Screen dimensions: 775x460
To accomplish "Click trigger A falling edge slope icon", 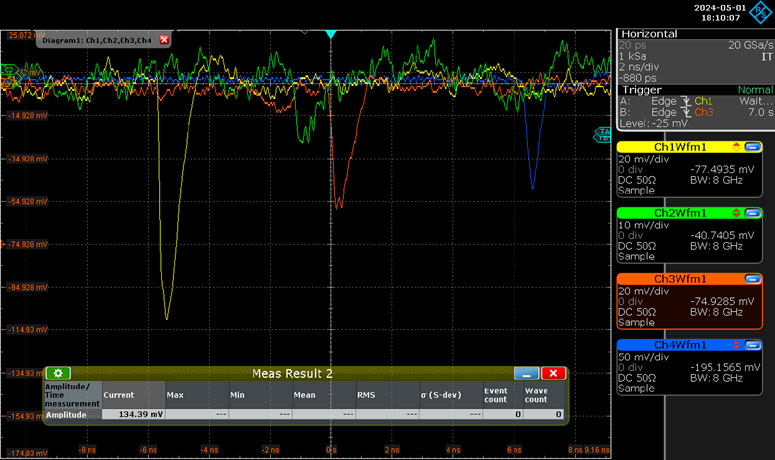I will coord(686,101).
